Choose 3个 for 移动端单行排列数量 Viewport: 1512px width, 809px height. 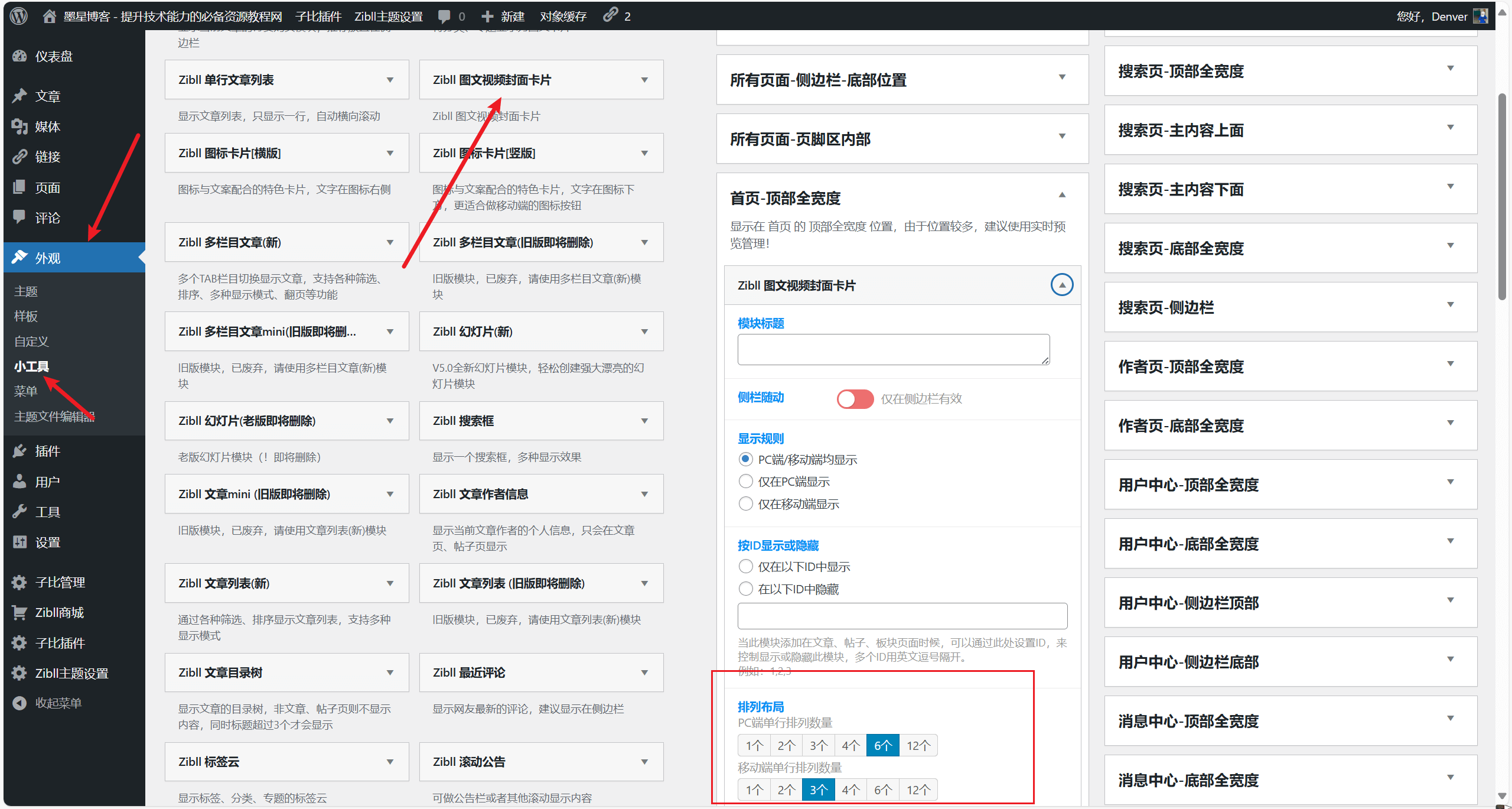(818, 789)
